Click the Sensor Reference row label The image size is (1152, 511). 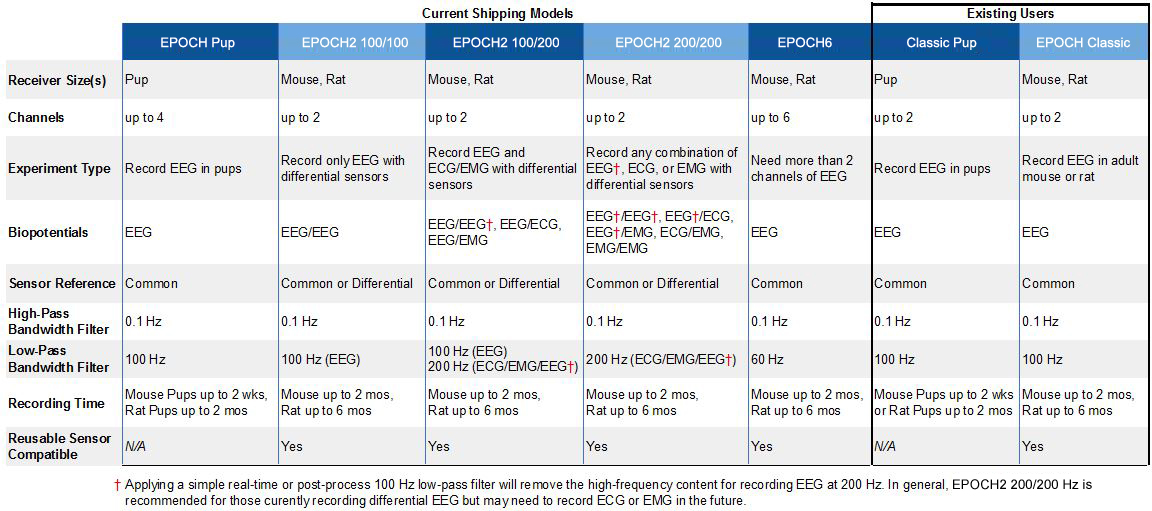[62, 283]
